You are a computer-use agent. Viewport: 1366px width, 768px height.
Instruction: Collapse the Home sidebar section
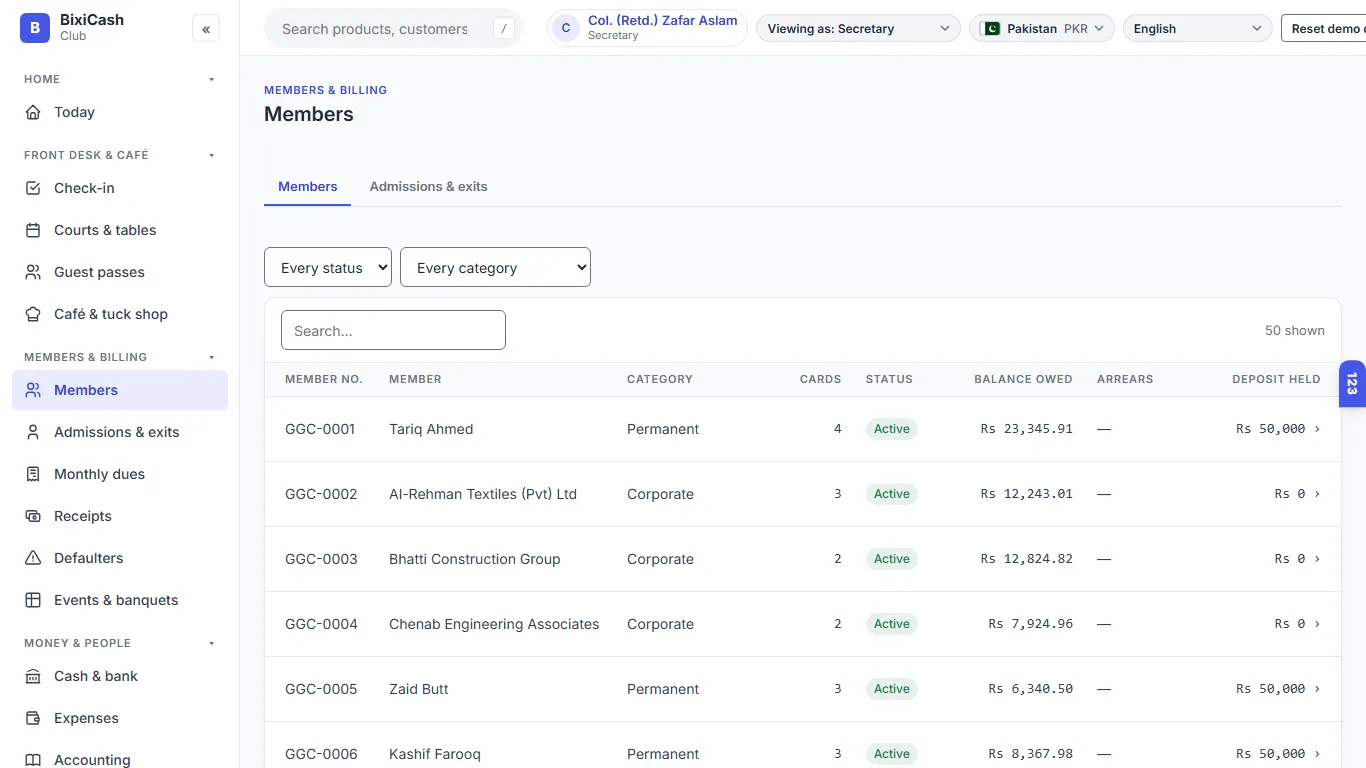(x=211, y=79)
